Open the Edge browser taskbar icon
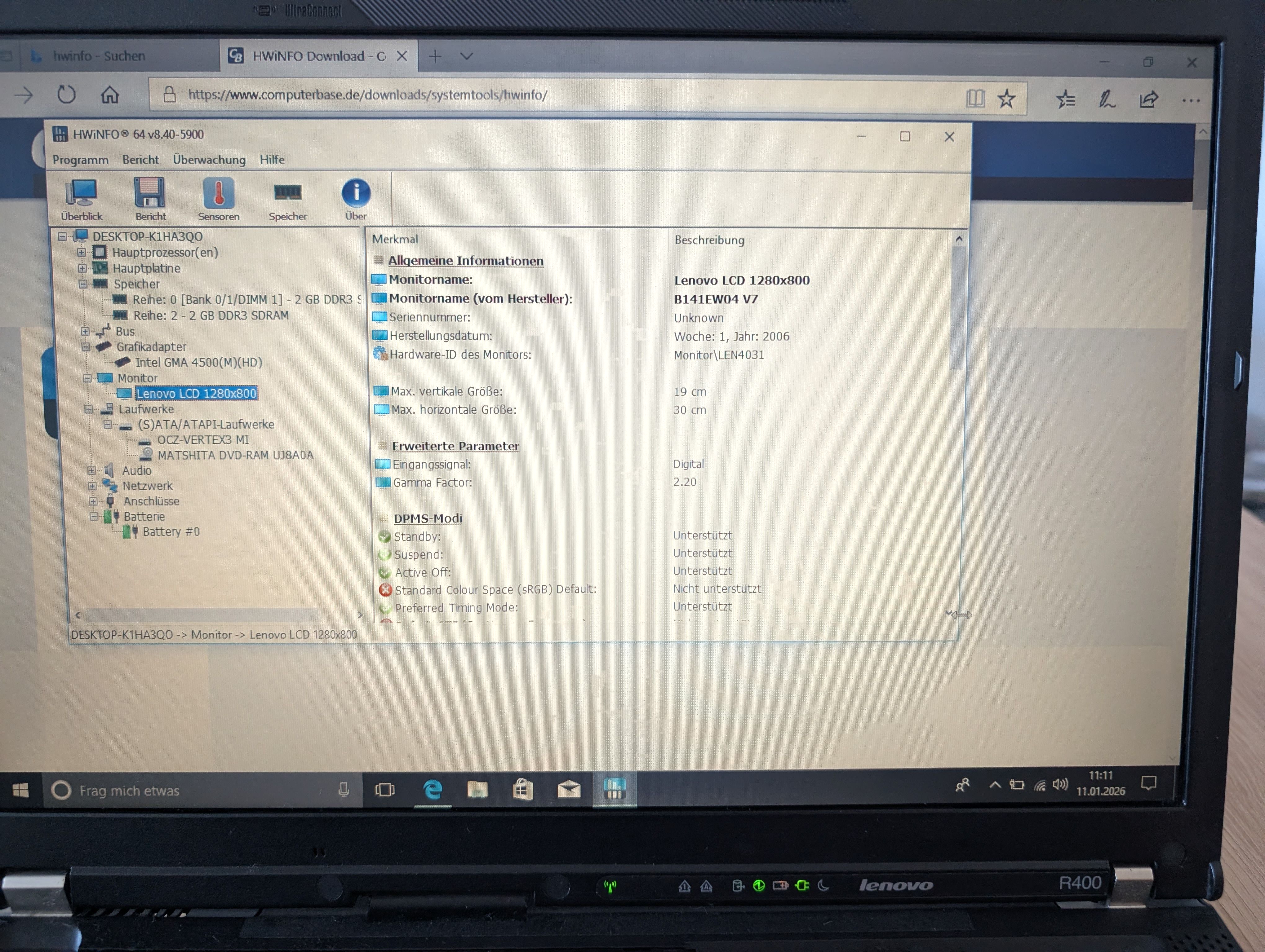The image size is (1265, 952). click(x=432, y=790)
